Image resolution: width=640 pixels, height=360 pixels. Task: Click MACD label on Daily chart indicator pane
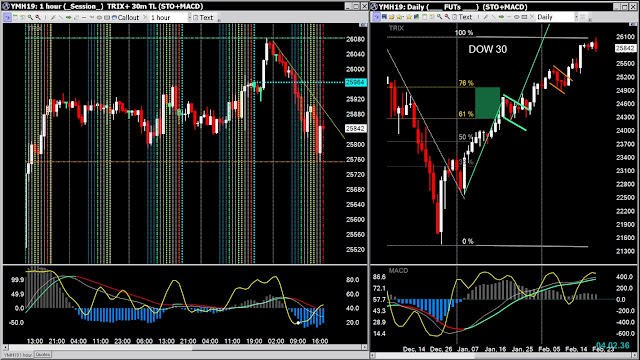click(x=398, y=271)
